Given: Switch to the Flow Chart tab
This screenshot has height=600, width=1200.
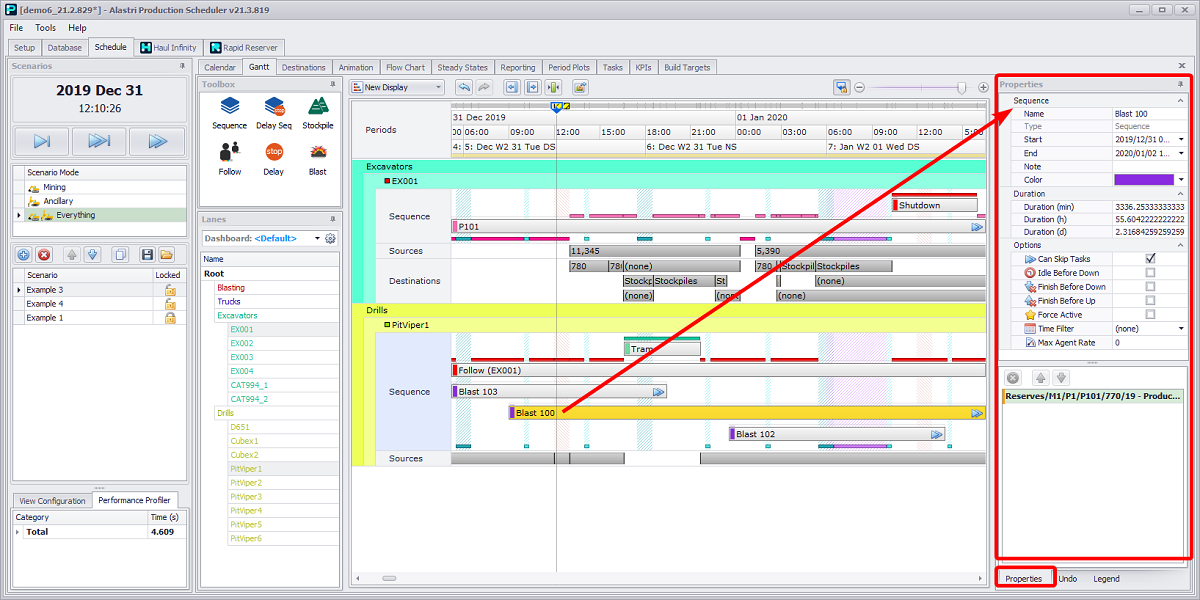Looking at the screenshot, I should tap(405, 68).
